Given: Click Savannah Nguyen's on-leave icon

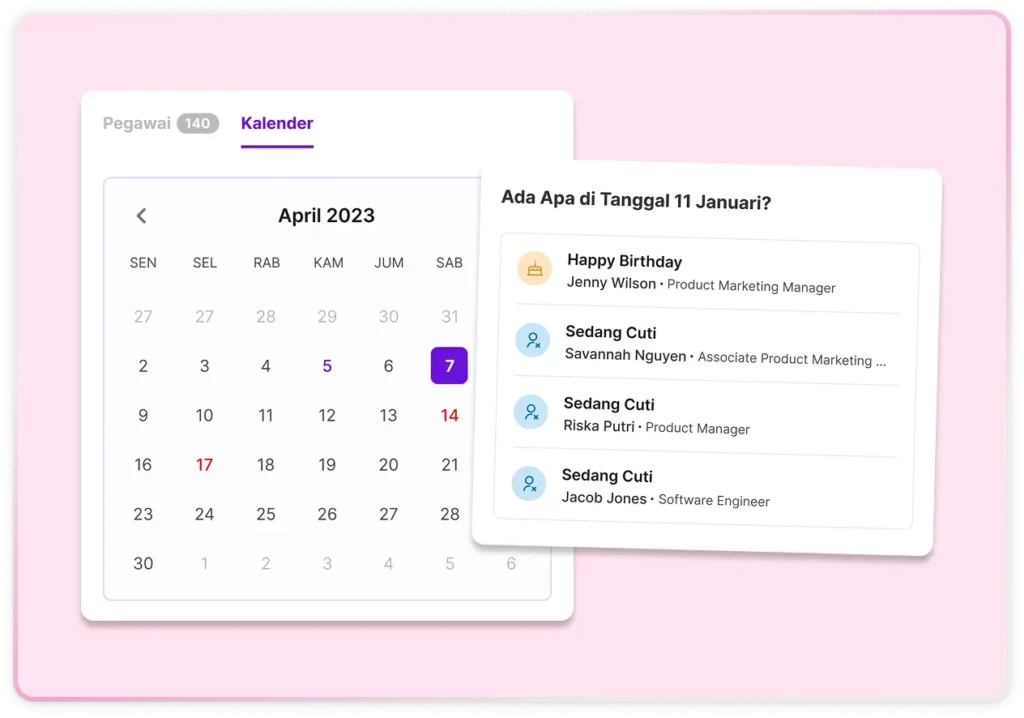Looking at the screenshot, I should click(x=533, y=340).
